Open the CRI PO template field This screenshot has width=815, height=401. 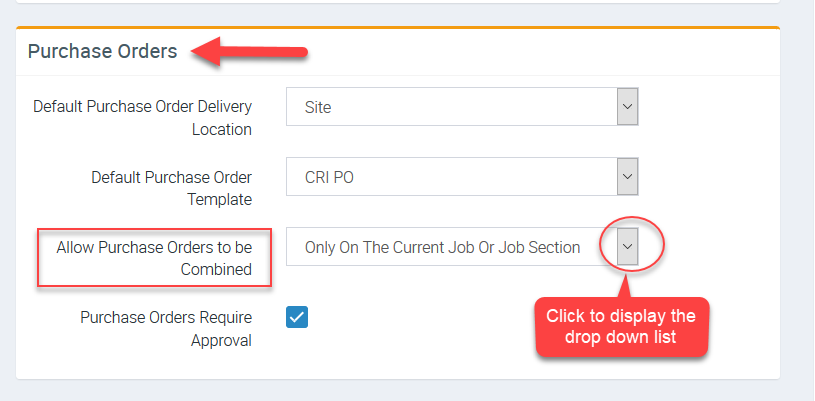[450, 177]
